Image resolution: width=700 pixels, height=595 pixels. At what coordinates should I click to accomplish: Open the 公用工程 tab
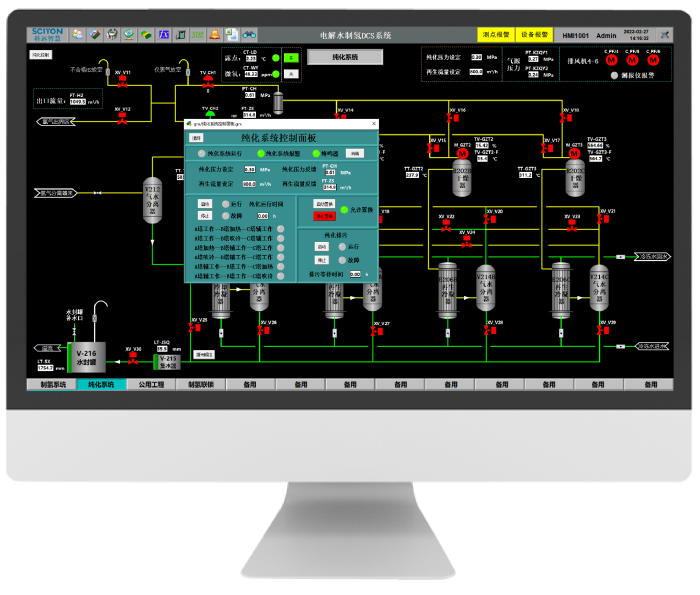click(x=151, y=384)
